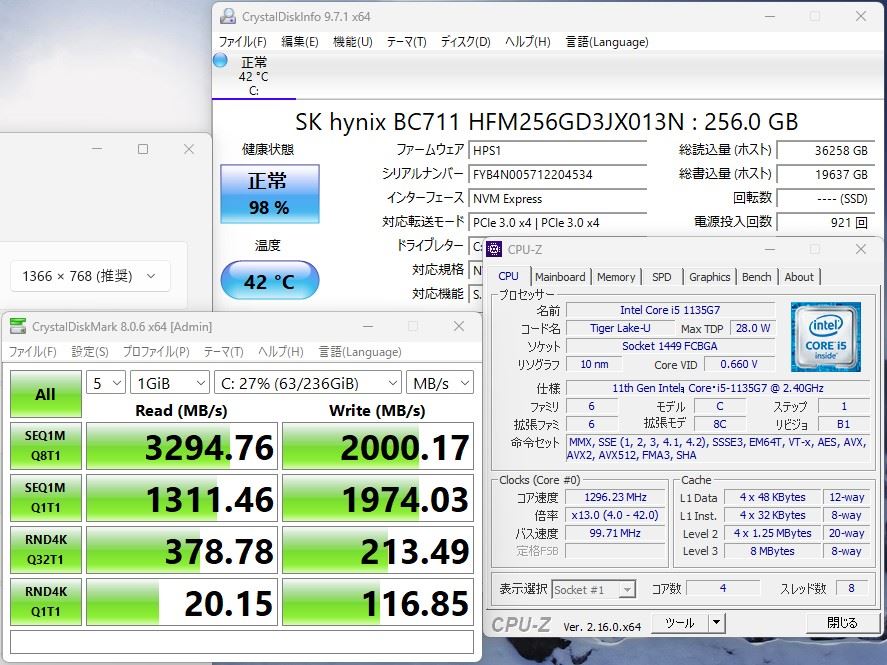Open the Memory tab in CPU-Z
The width and height of the screenshot is (887, 665).
(x=616, y=277)
